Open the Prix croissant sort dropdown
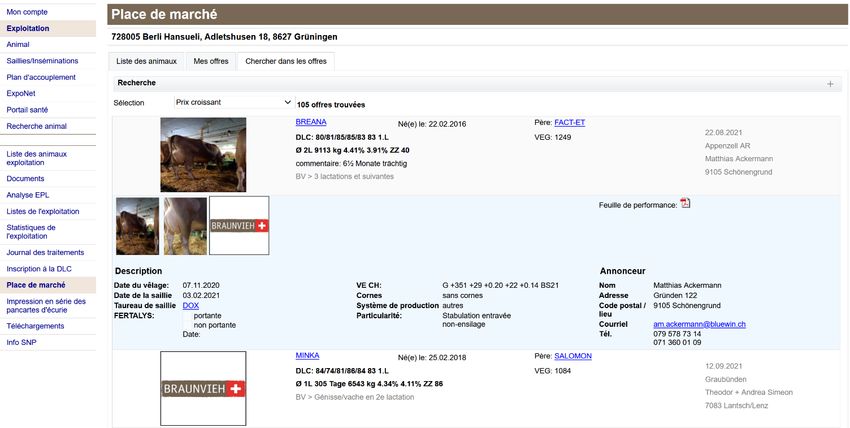Screen dimensions: 850x428 coord(233,103)
